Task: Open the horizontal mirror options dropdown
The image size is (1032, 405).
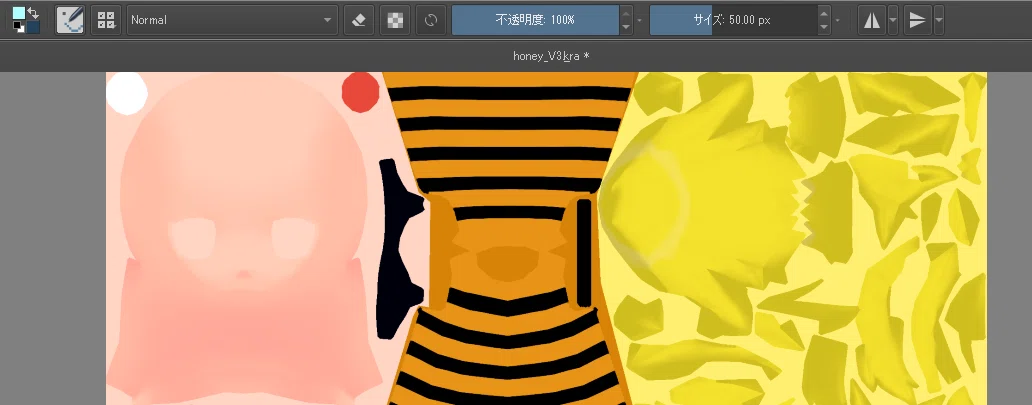Action: (x=893, y=20)
